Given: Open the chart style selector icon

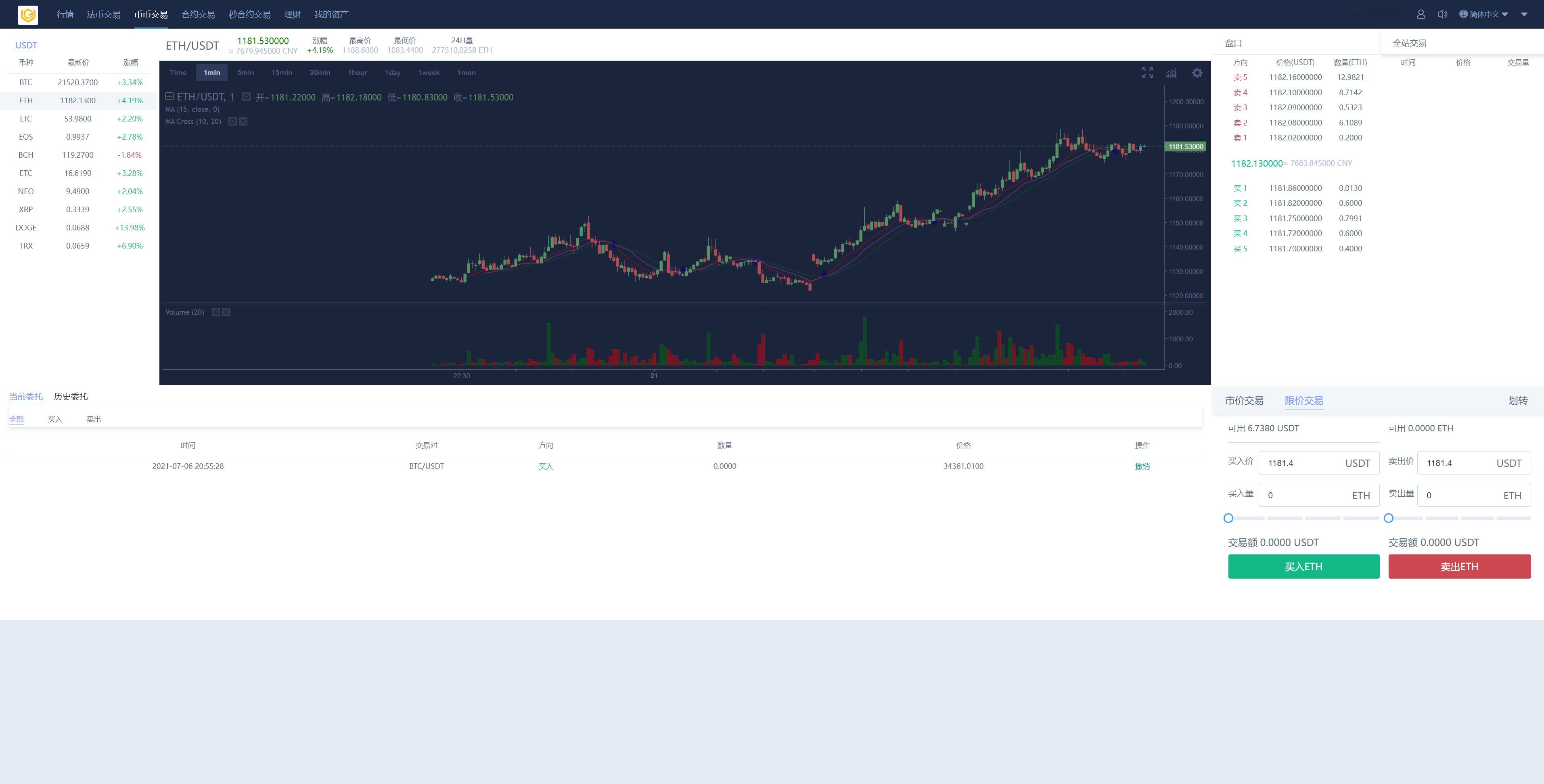Looking at the screenshot, I should [x=1172, y=73].
